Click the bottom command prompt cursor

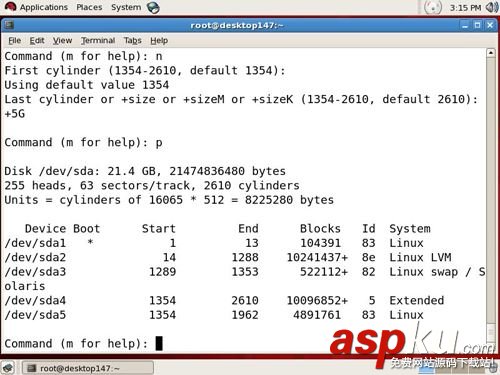159,343
